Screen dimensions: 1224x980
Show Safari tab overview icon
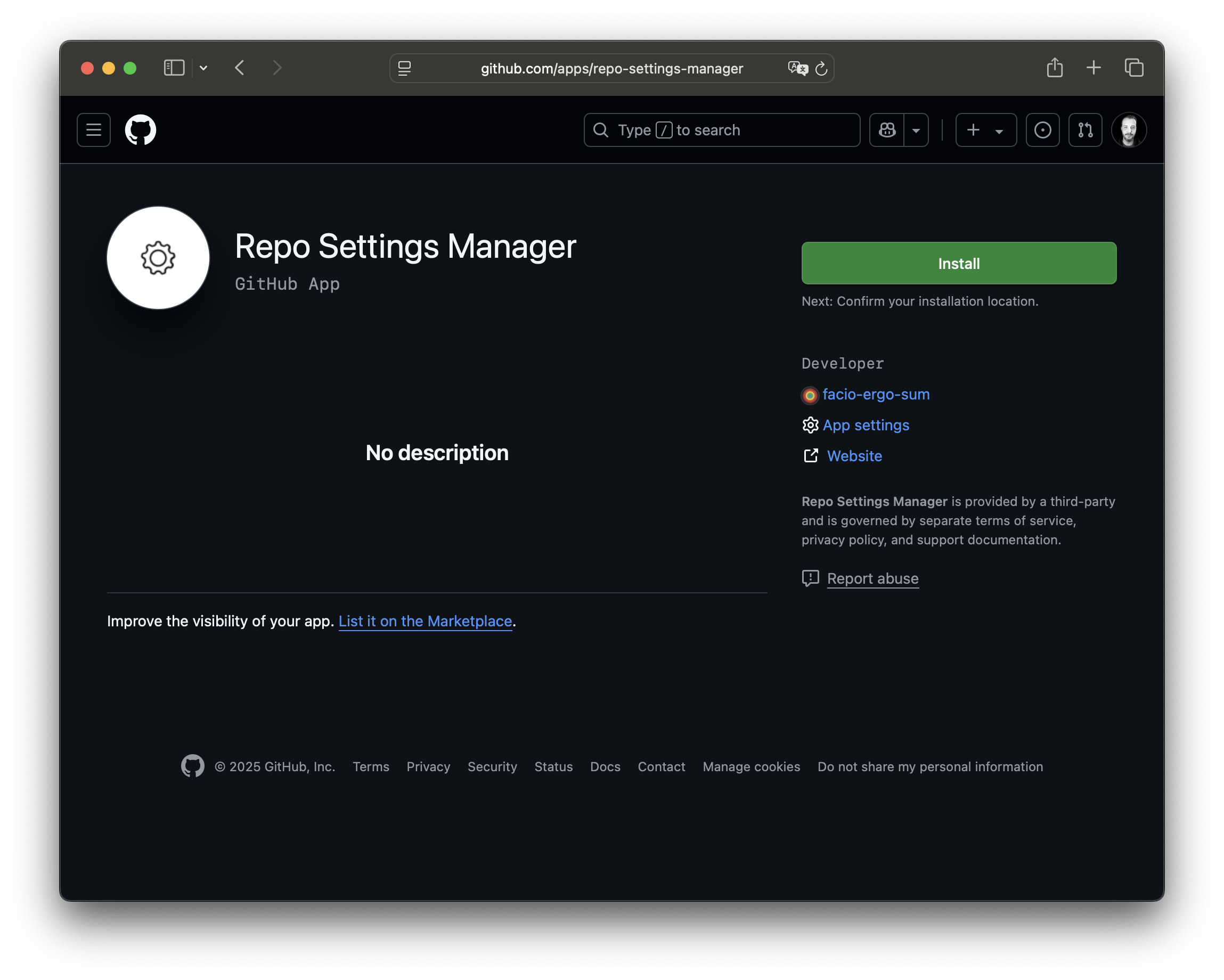click(x=1134, y=68)
